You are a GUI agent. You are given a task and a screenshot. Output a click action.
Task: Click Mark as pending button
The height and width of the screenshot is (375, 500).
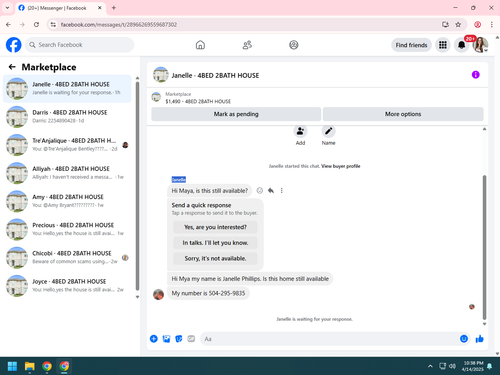pyautogui.click(x=236, y=114)
